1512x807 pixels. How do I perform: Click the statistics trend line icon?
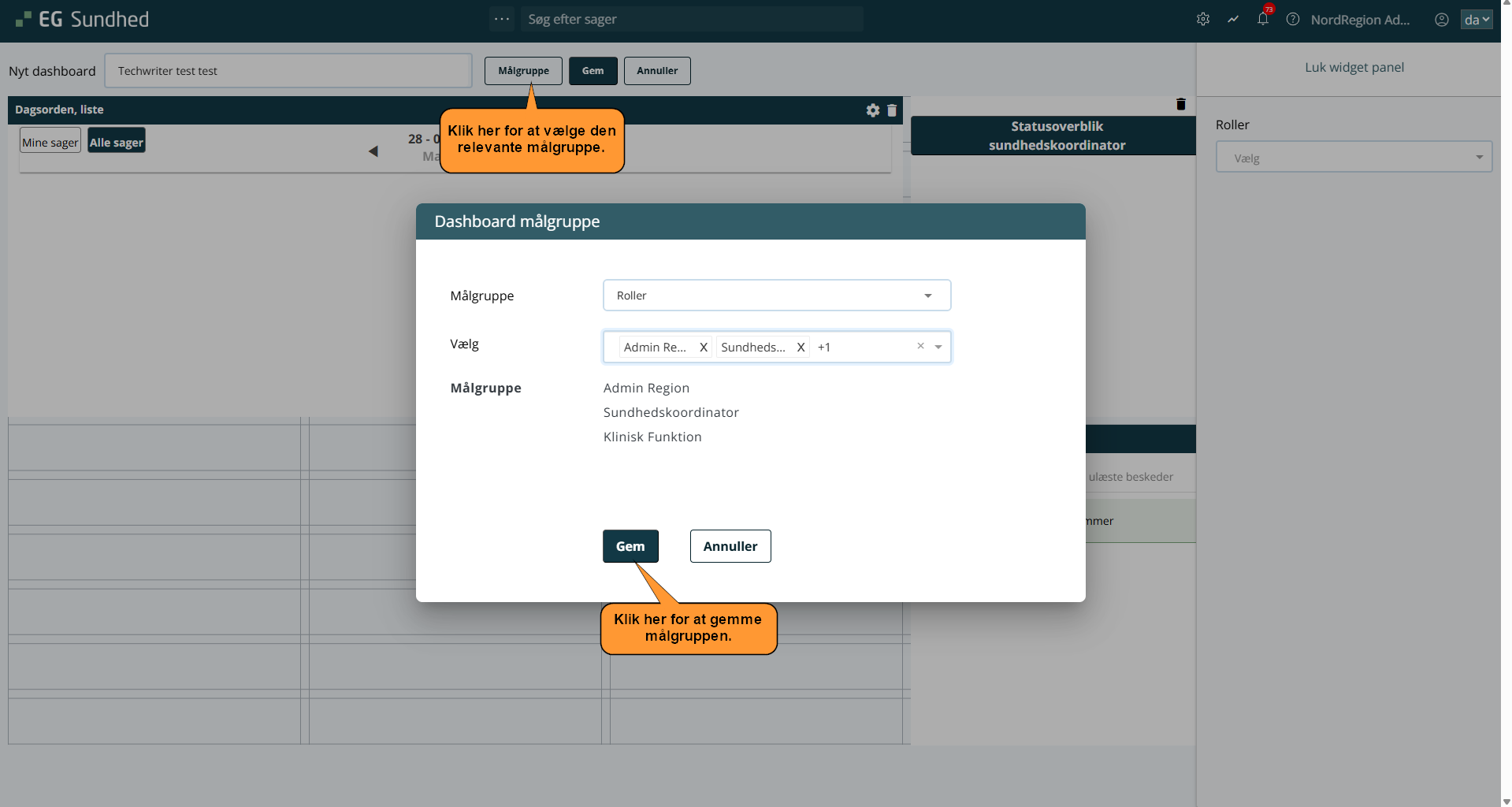click(1233, 20)
